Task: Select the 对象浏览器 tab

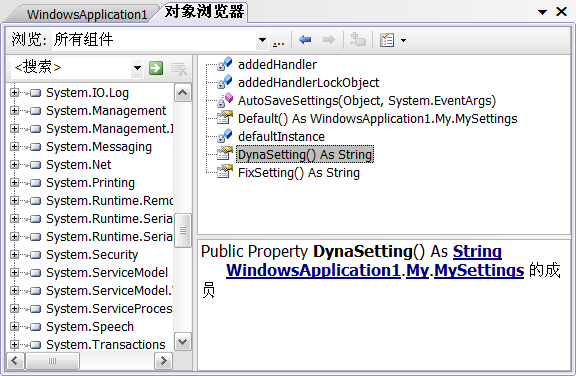Action: (204, 12)
